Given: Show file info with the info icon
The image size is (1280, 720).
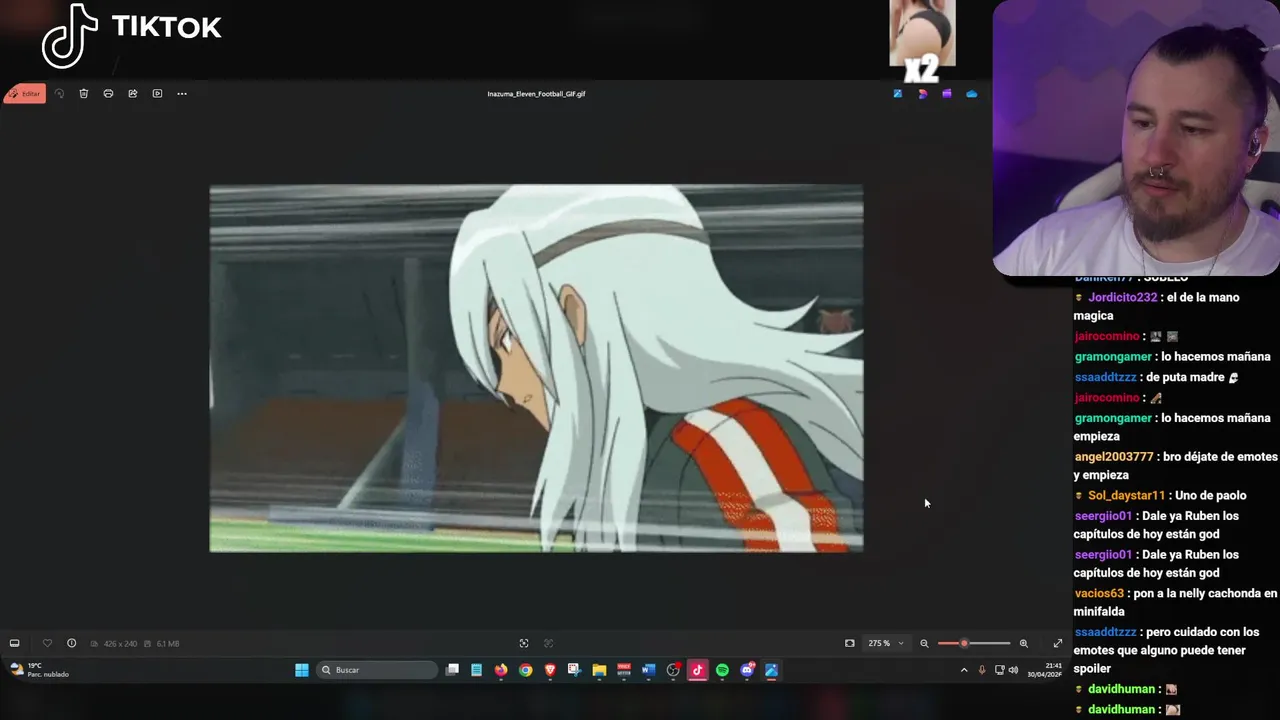Looking at the screenshot, I should pos(71,643).
